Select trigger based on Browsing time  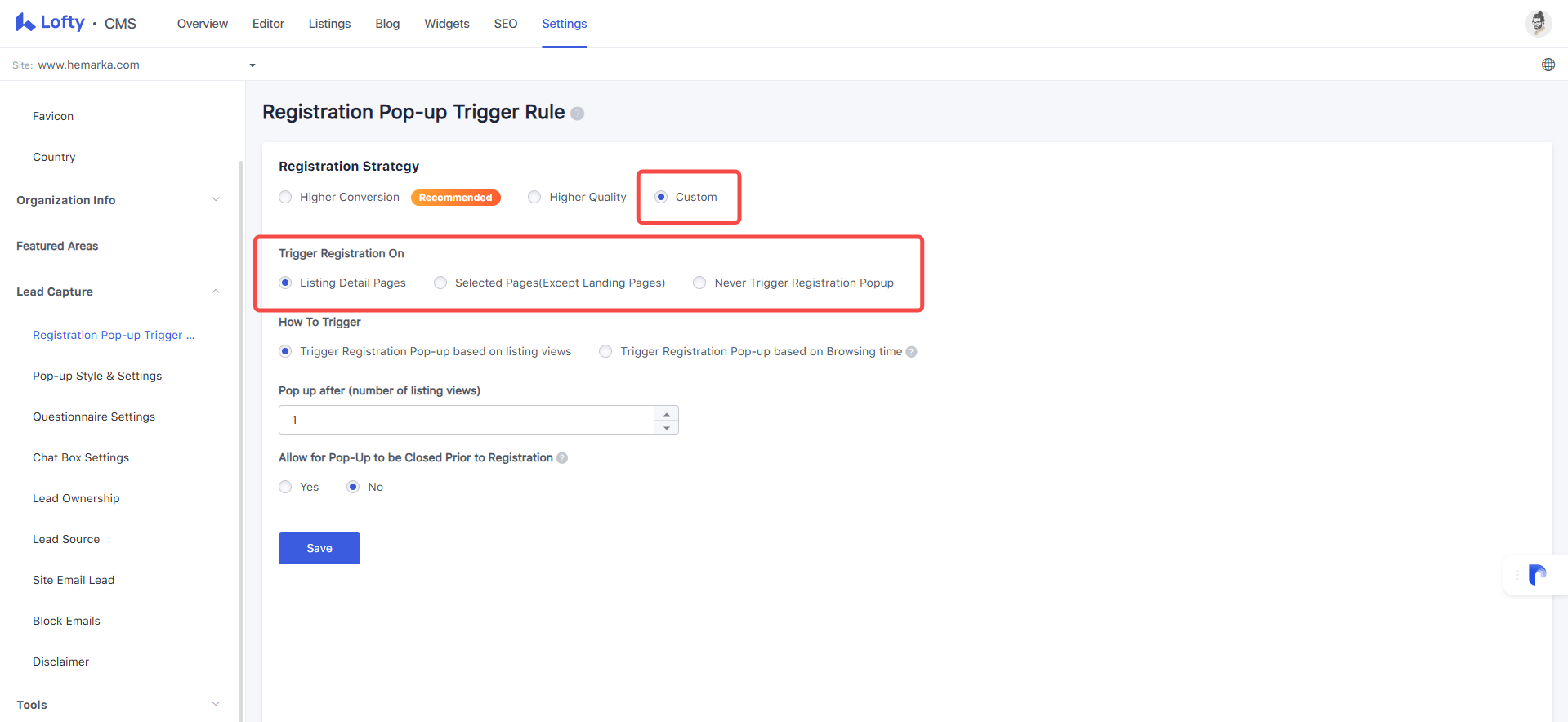pyautogui.click(x=605, y=351)
